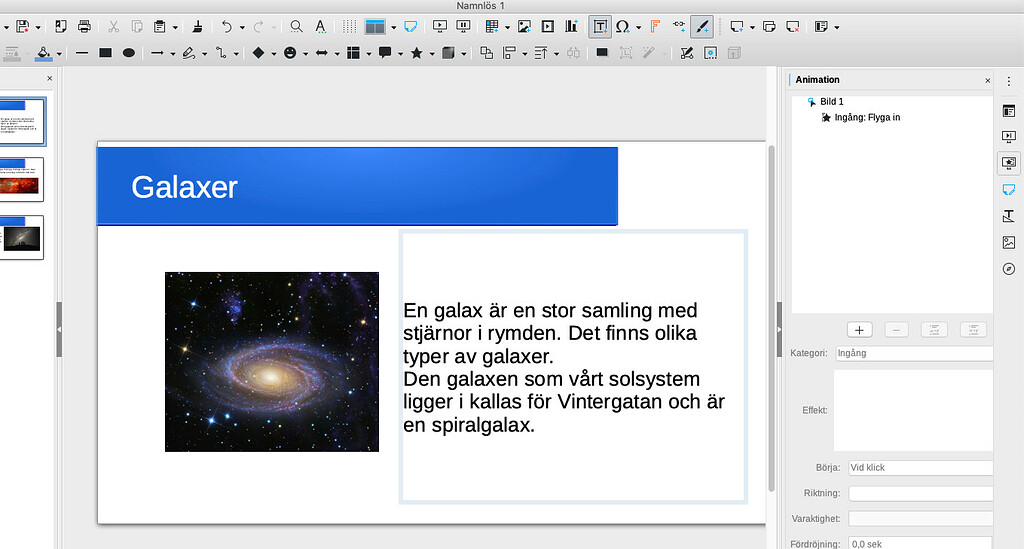Screen dimensions: 1024x549
Task: Select the Insert Line tool
Action: click(82, 53)
